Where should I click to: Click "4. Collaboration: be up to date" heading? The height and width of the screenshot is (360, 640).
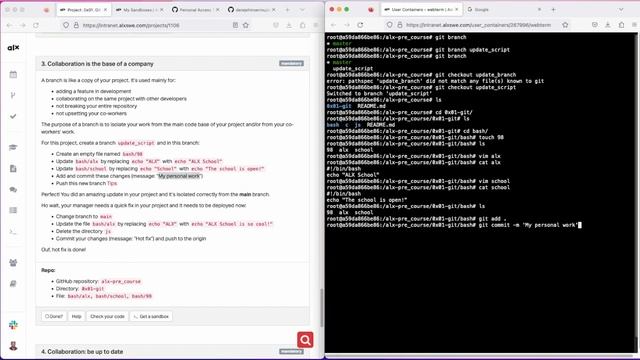point(82,351)
